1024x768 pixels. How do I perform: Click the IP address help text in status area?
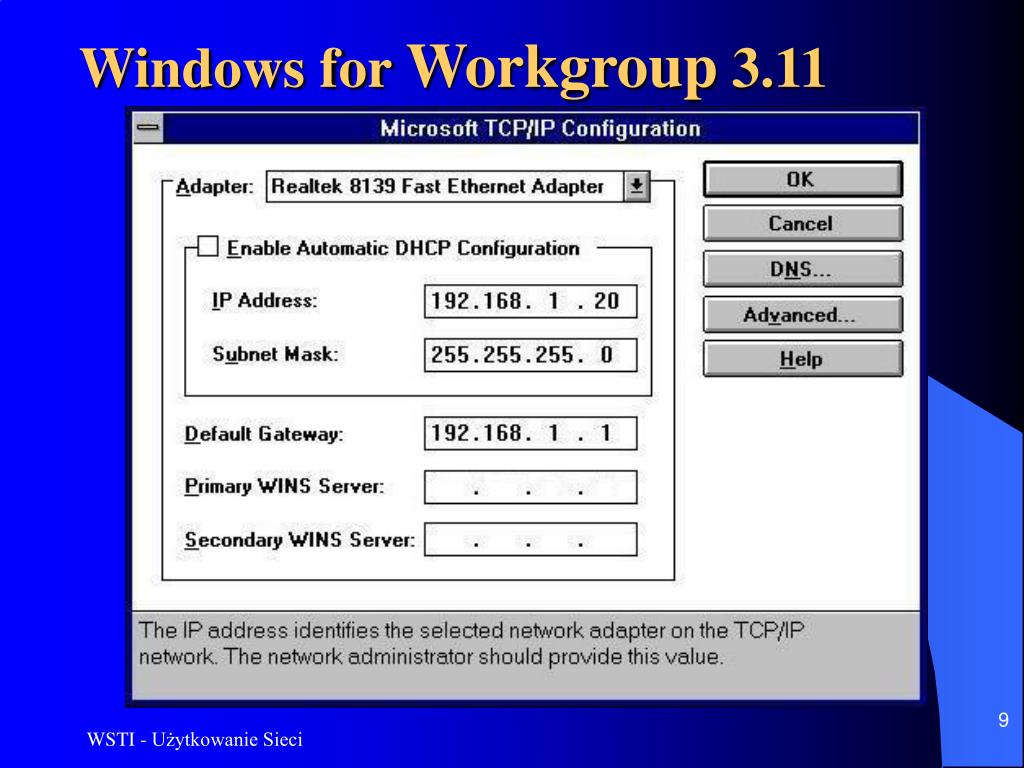click(x=471, y=643)
